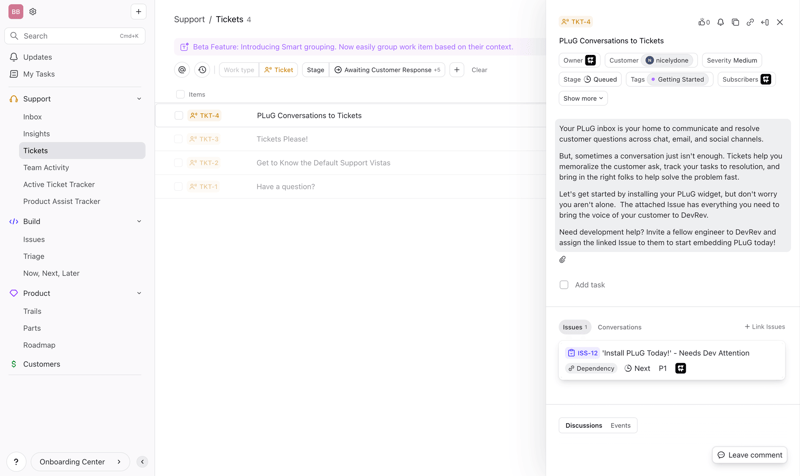Click + Link Issues
Image resolution: width=800 pixels, height=476 pixels.
[764, 327]
